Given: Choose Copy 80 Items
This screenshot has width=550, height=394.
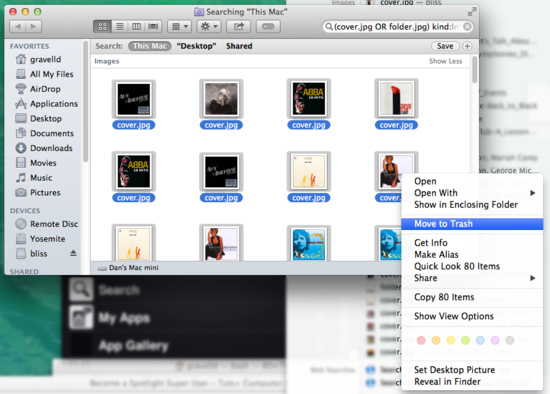Looking at the screenshot, I should [x=472, y=297].
